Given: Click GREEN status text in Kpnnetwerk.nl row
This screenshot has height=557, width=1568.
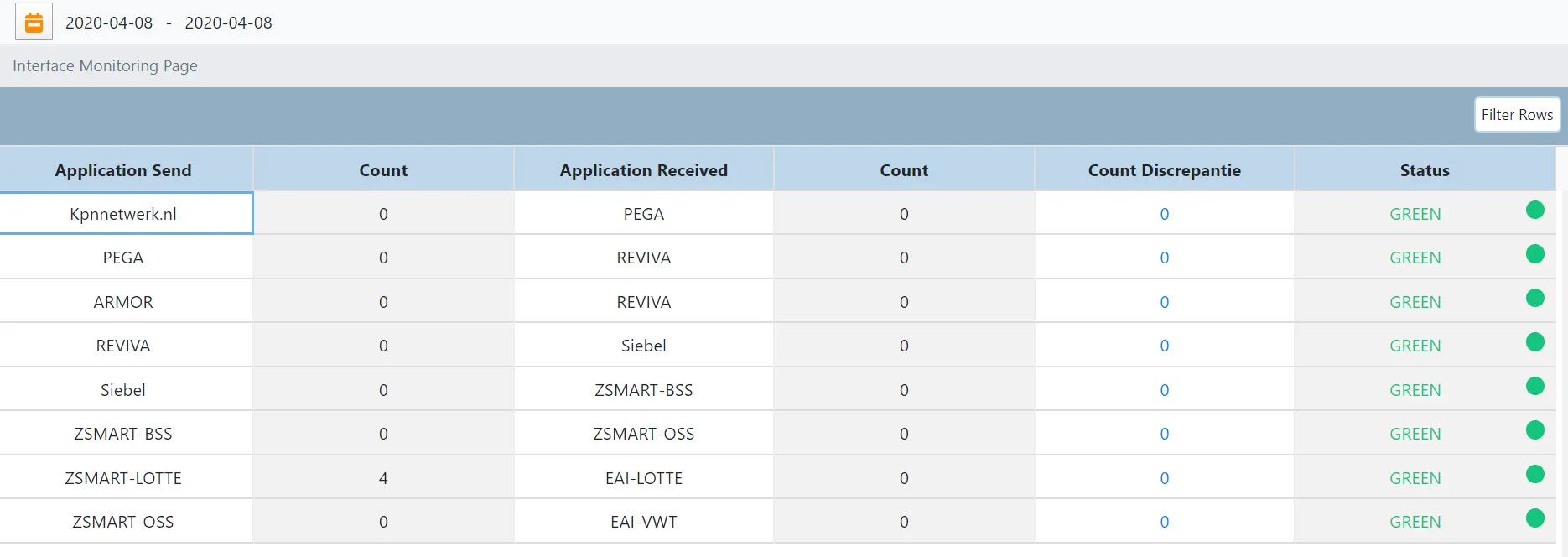Looking at the screenshot, I should tap(1415, 214).
